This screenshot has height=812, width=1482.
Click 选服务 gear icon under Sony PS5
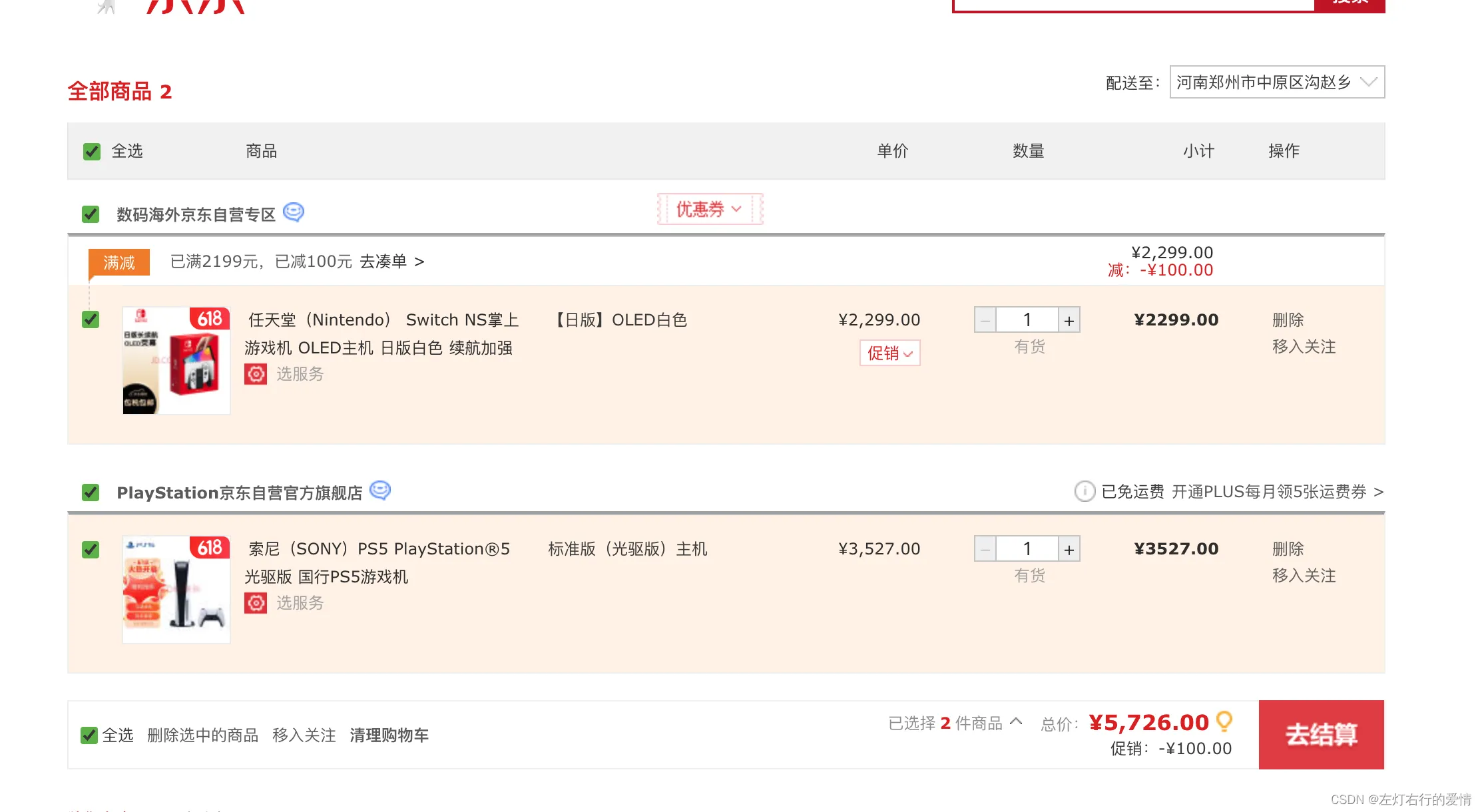pos(256,603)
